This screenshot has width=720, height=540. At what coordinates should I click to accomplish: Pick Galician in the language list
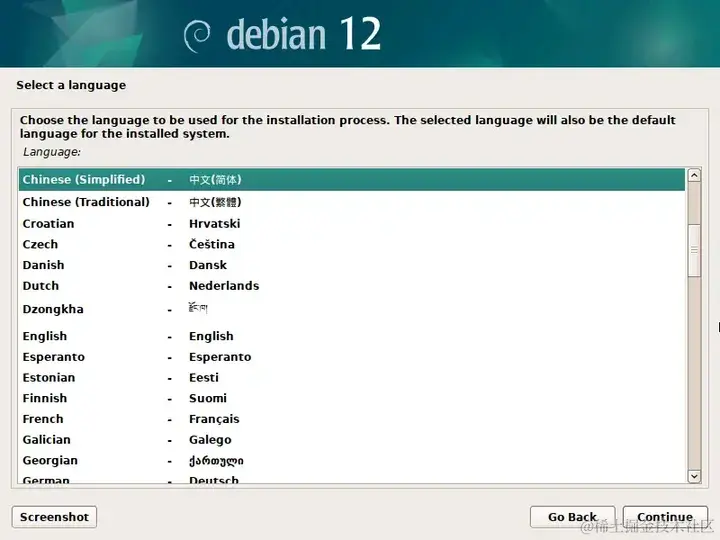coord(352,439)
